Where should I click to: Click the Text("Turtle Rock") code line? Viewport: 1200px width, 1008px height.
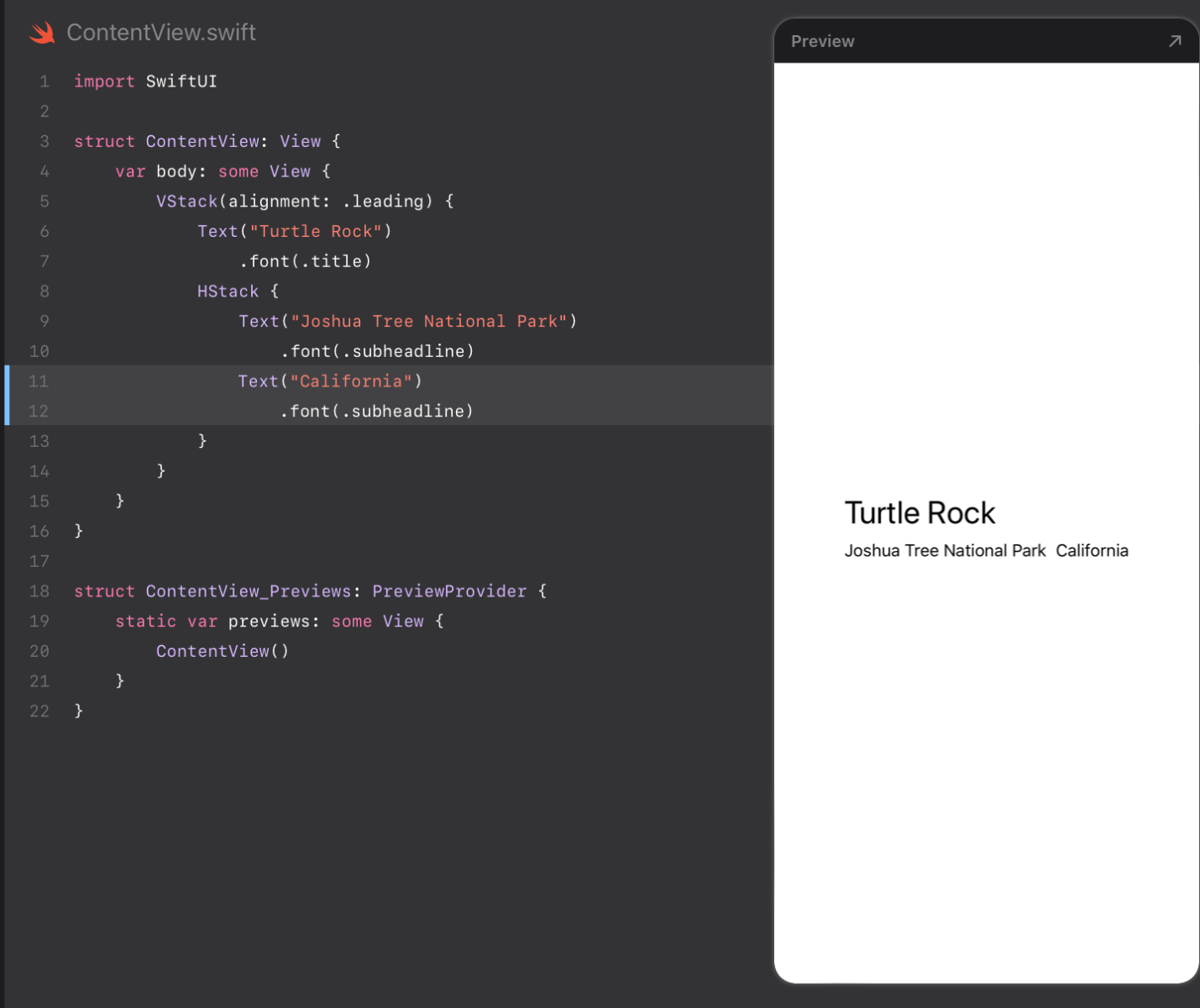point(295,231)
